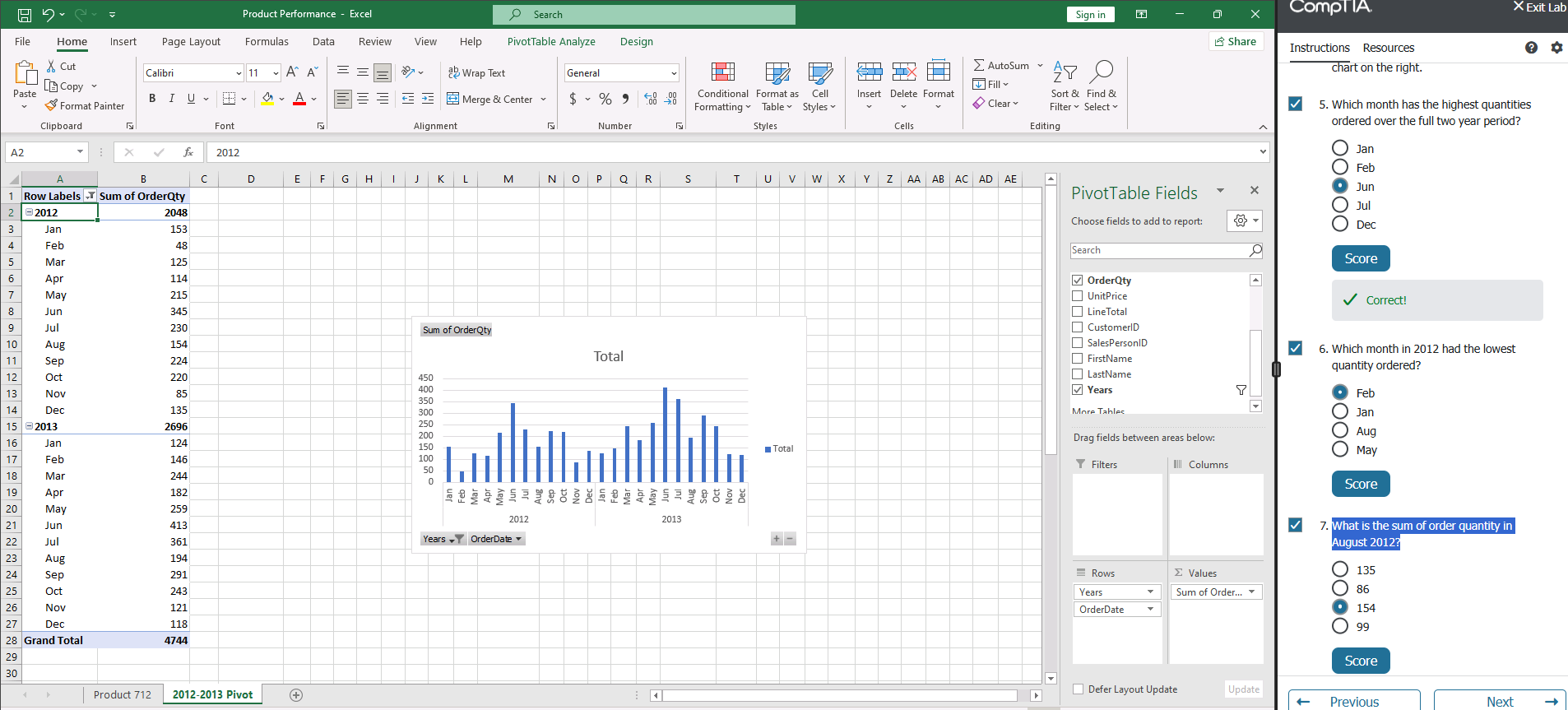Select the Jul radio option in question 5
The height and width of the screenshot is (710, 1568).
pos(1340,205)
